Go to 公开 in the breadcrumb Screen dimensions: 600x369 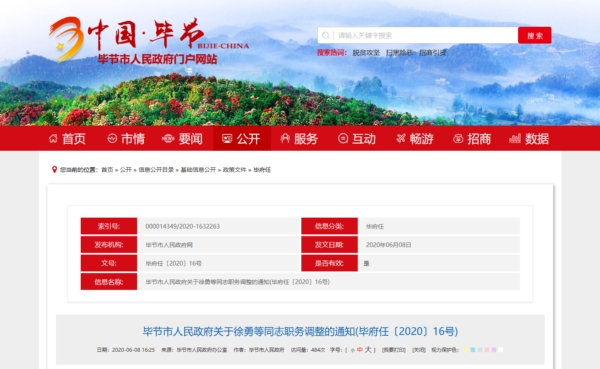click(x=126, y=170)
